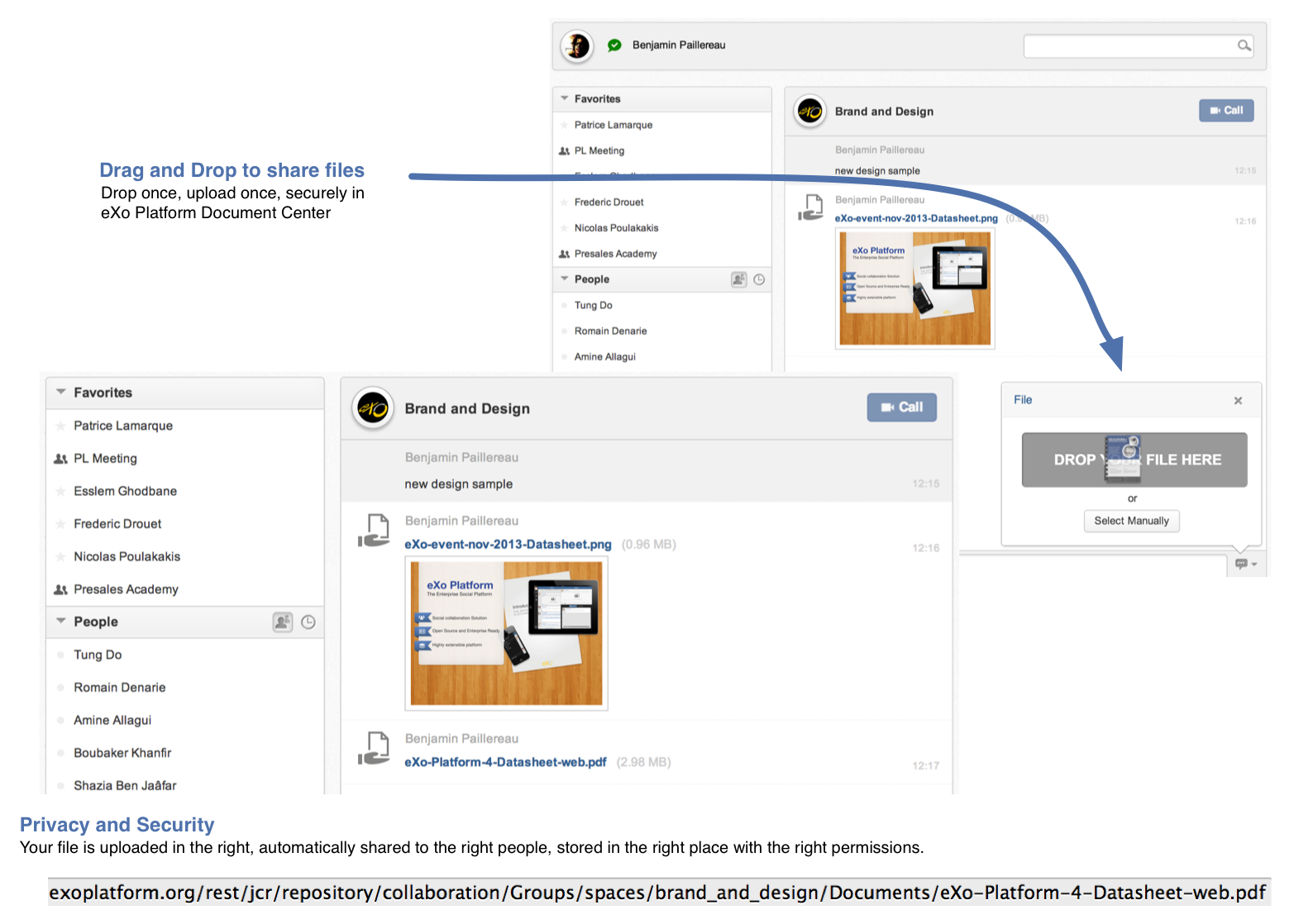Click the green online status icon

[x=614, y=45]
